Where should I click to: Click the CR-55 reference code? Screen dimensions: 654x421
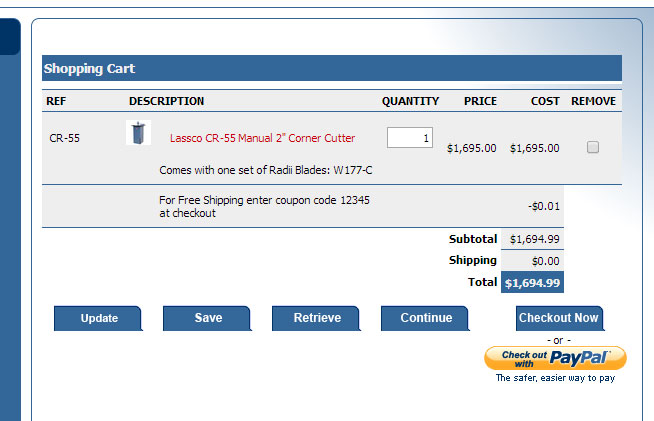pyautogui.click(x=64, y=138)
